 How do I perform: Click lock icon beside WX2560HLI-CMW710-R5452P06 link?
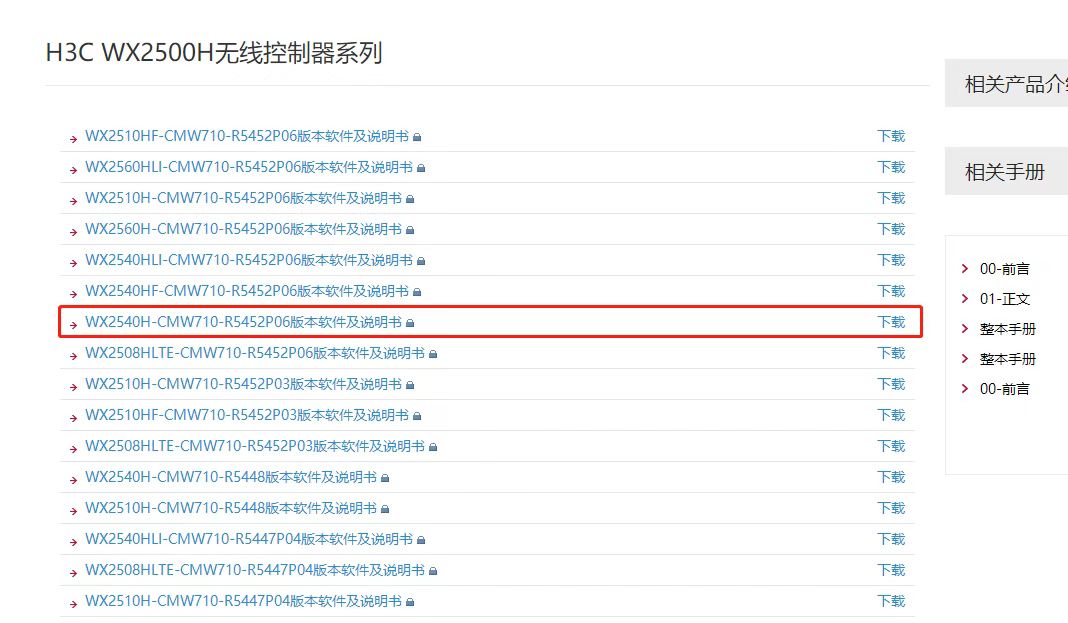[421, 168]
